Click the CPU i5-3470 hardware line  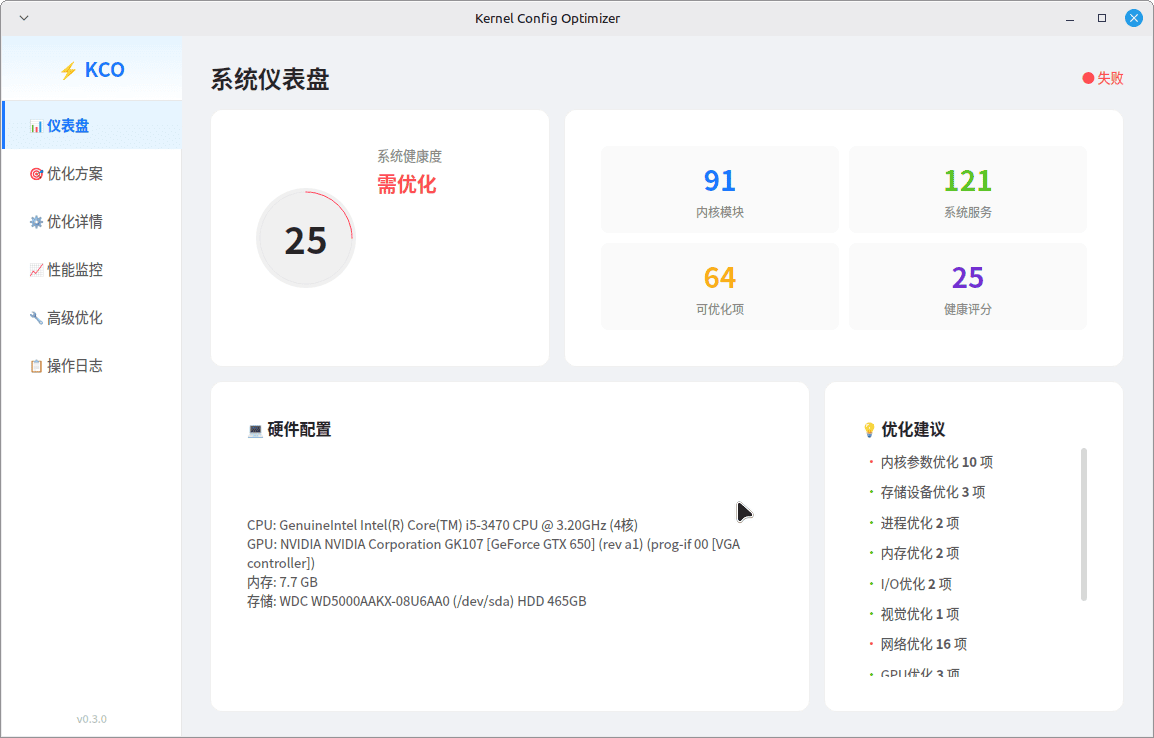[x=442, y=525]
